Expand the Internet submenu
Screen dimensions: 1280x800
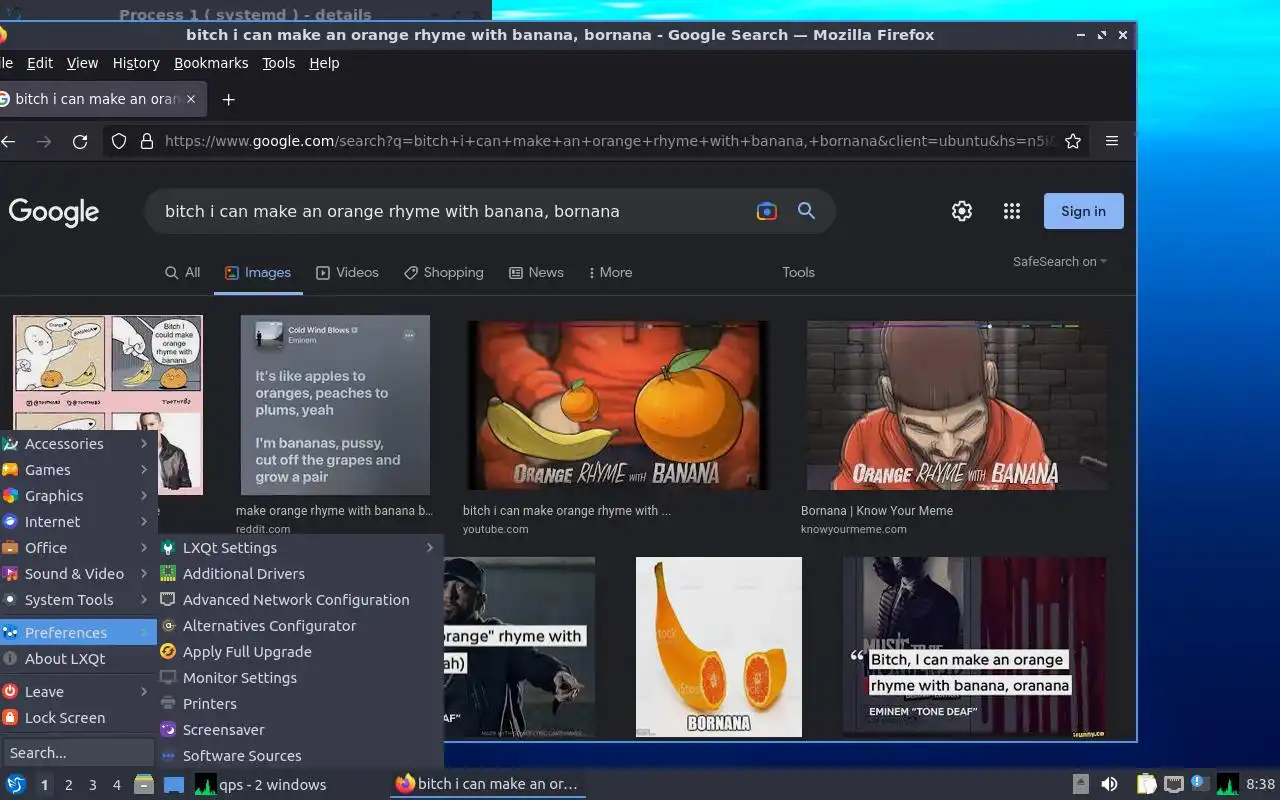79,522
